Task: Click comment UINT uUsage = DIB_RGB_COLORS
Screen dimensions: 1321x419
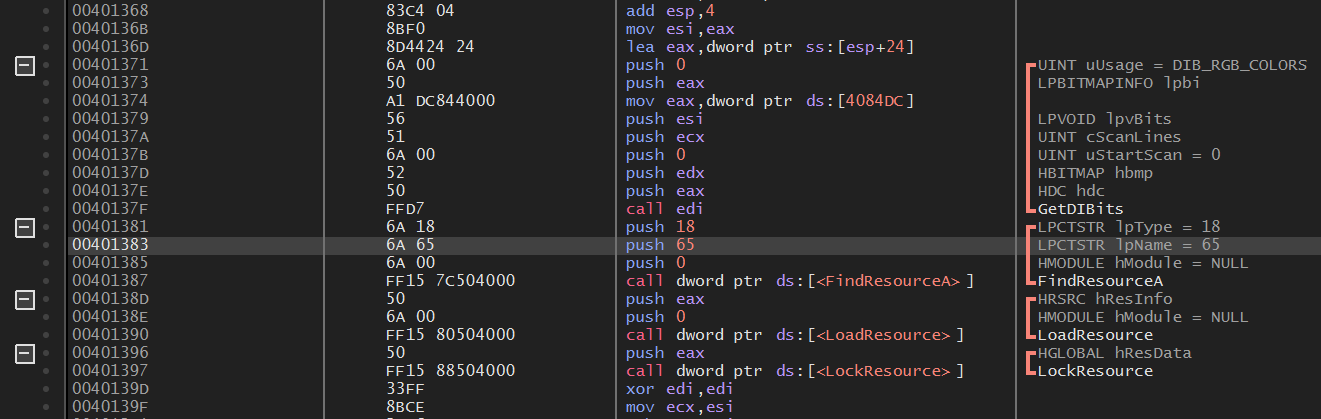Action: pyautogui.click(x=1172, y=65)
